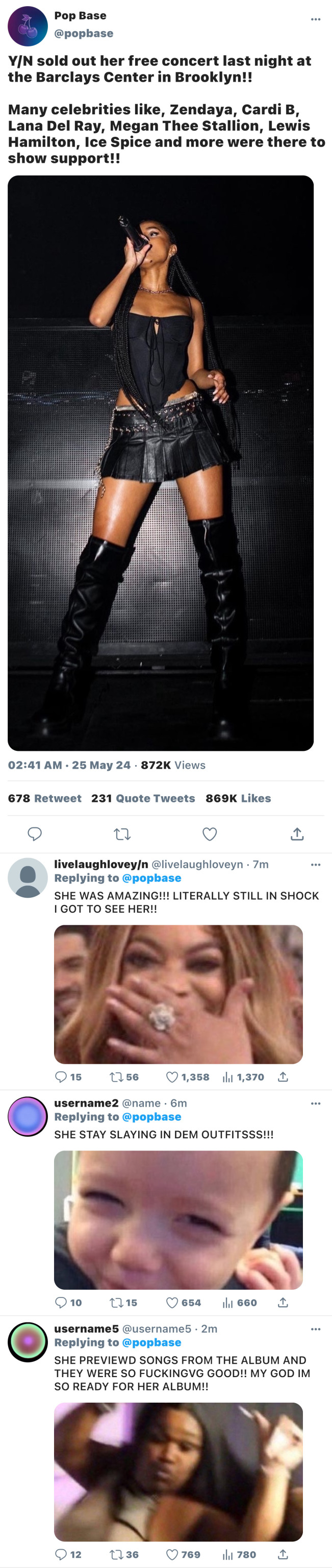
Task: Like username2's reply with 654 likes
Action: (x=173, y=1303)
